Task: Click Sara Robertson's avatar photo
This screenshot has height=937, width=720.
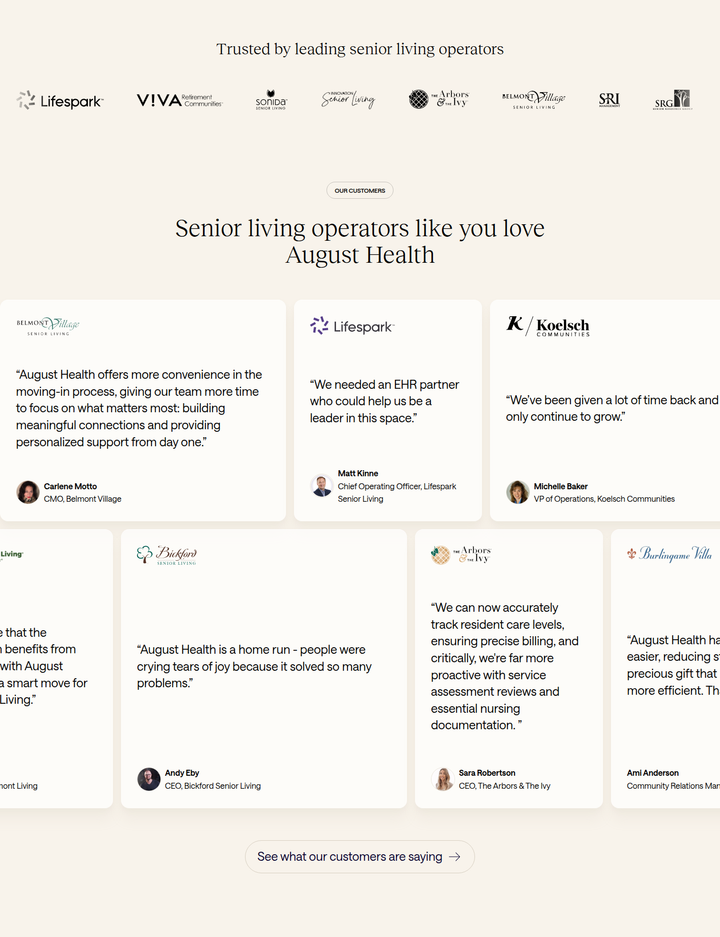Action: pyautogui.click(x=443, y=779)
